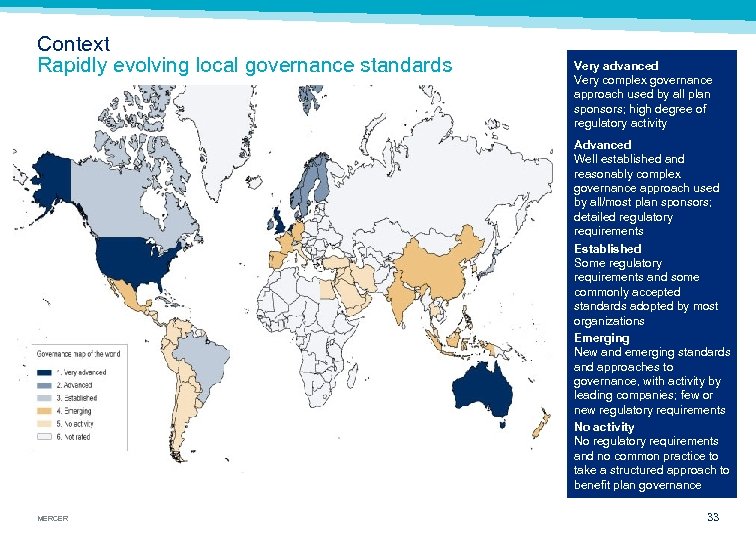Click the '3. Established' legend color swatch
The width and height of the screenshot is (756, 540).
[x=44, y=398]
